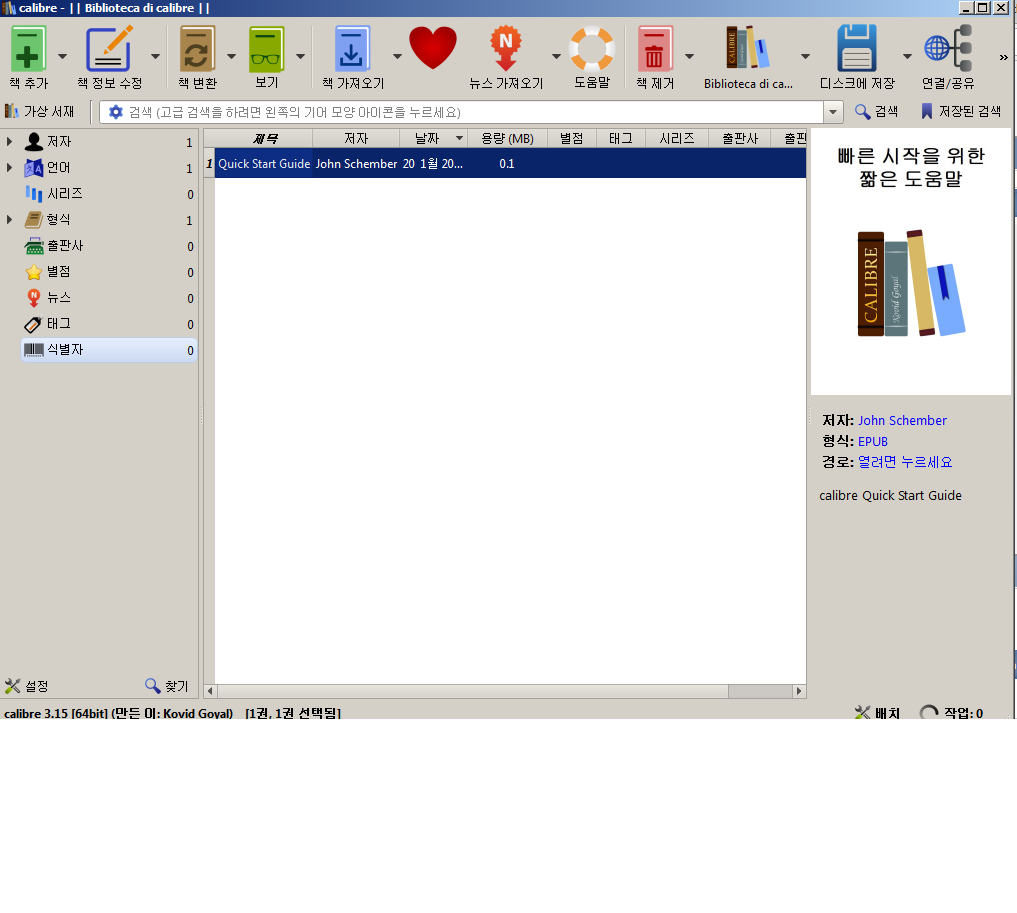Click the EPUB format link
This screenshot has width=1017, height=913.
point(872,441)
